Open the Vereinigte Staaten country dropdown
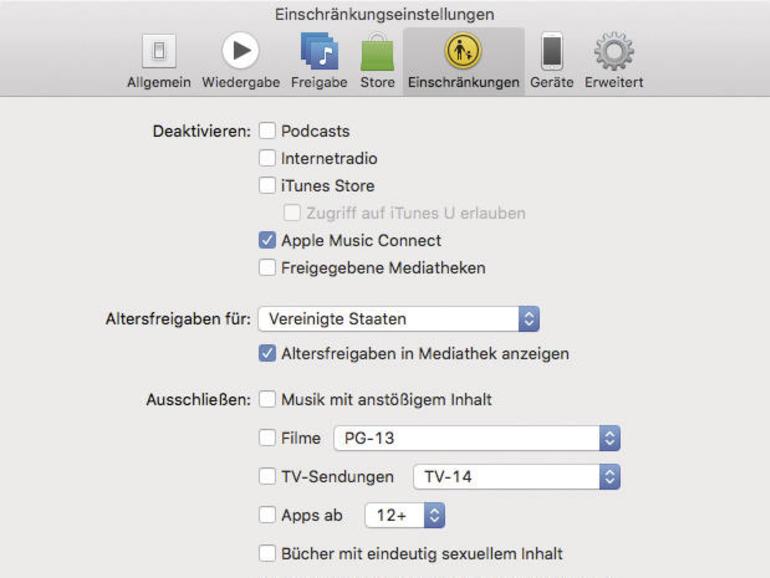The height and width of the screenshot is (578, 770). (399, 319)
